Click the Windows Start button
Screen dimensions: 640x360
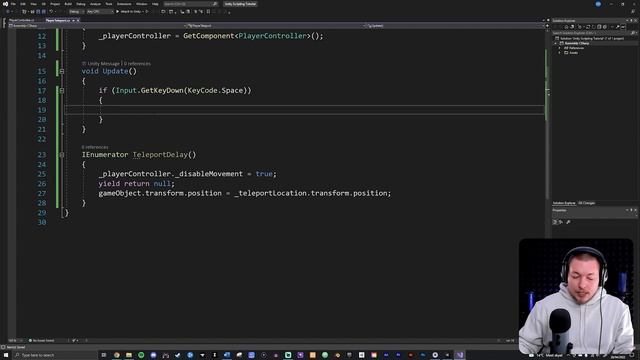(x=6, y=355)
